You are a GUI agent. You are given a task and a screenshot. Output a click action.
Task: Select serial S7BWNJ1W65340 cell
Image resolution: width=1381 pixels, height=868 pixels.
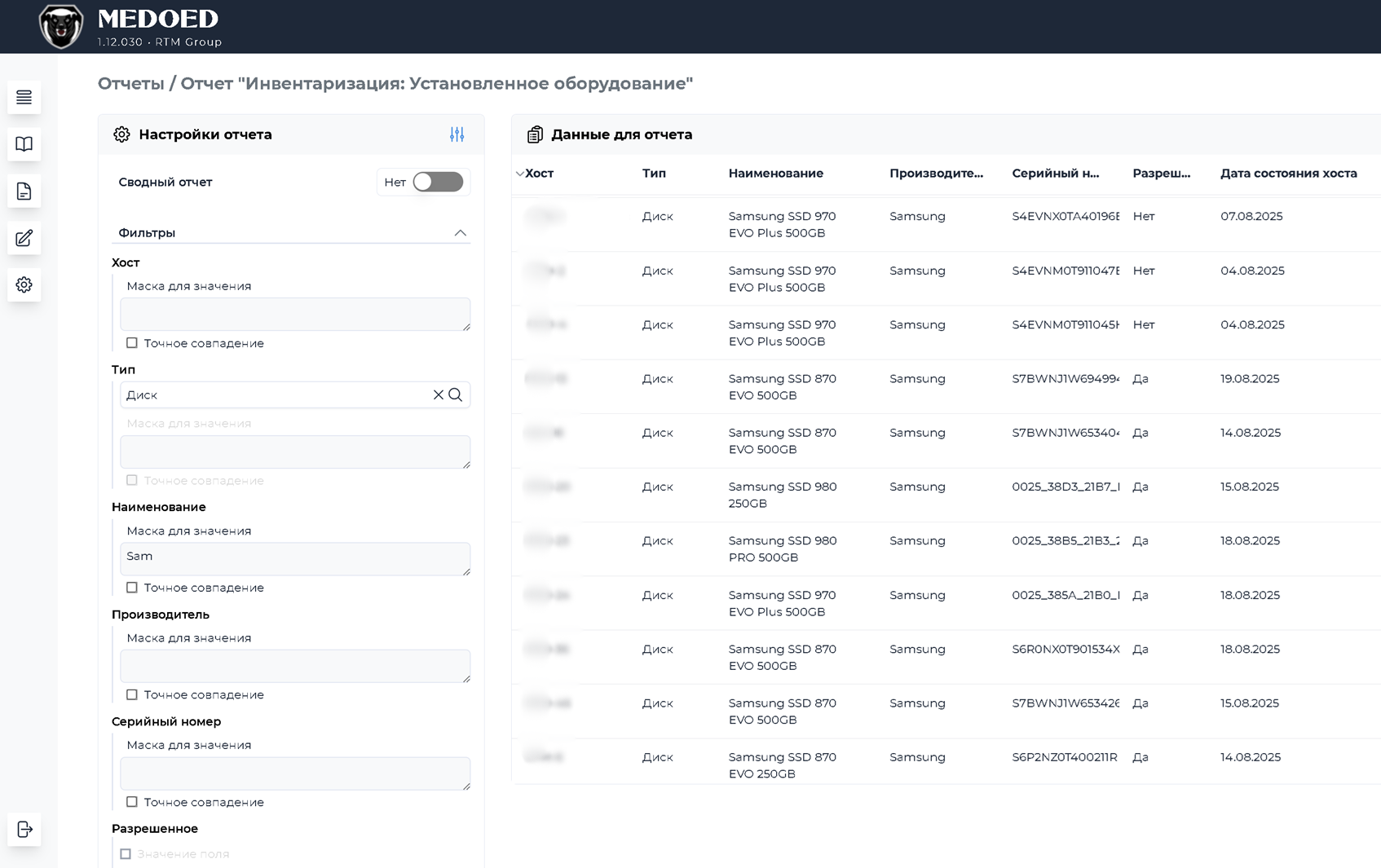tap(1066, 433)
